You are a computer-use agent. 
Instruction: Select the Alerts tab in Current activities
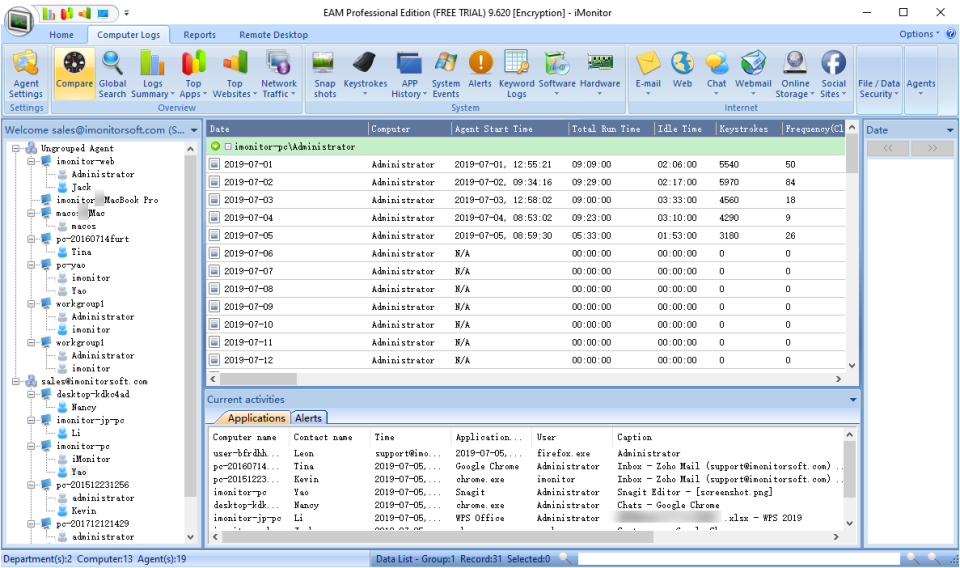308,418
